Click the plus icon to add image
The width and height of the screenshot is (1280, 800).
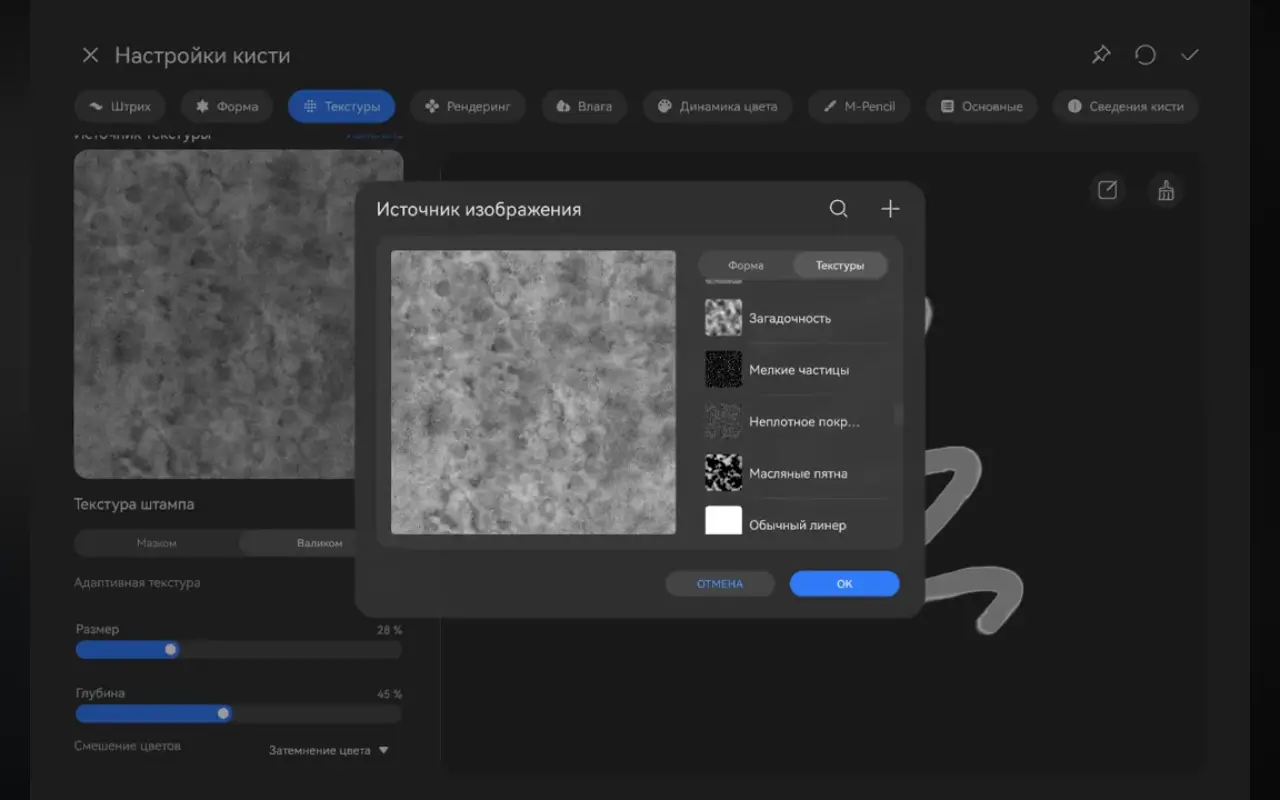pyautogui.click(x=890, y=209)
